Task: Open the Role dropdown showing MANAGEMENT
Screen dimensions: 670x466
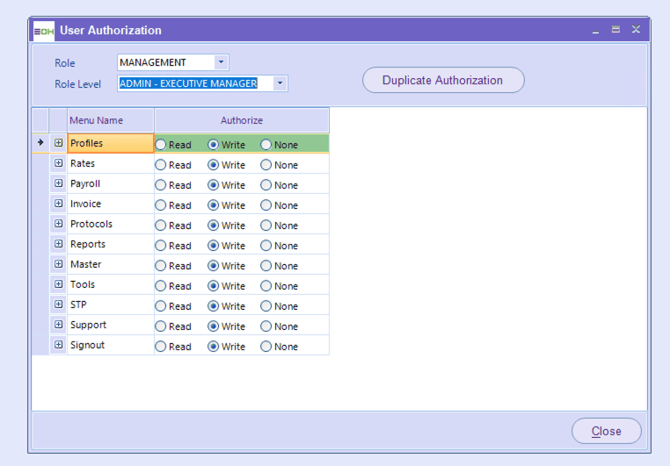Action: click(x=221, y=62)
